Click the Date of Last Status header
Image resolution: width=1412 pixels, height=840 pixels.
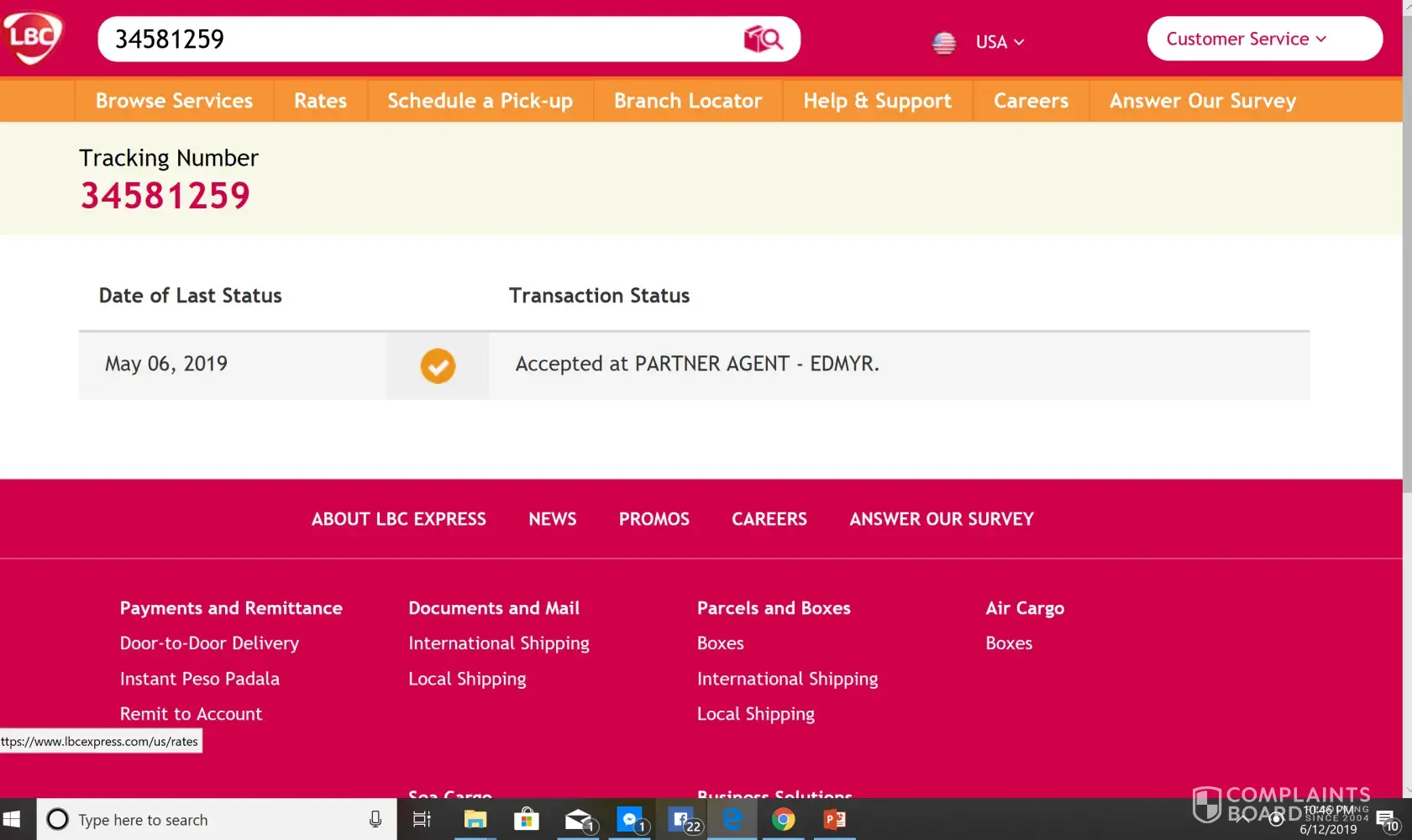point(191,296)
